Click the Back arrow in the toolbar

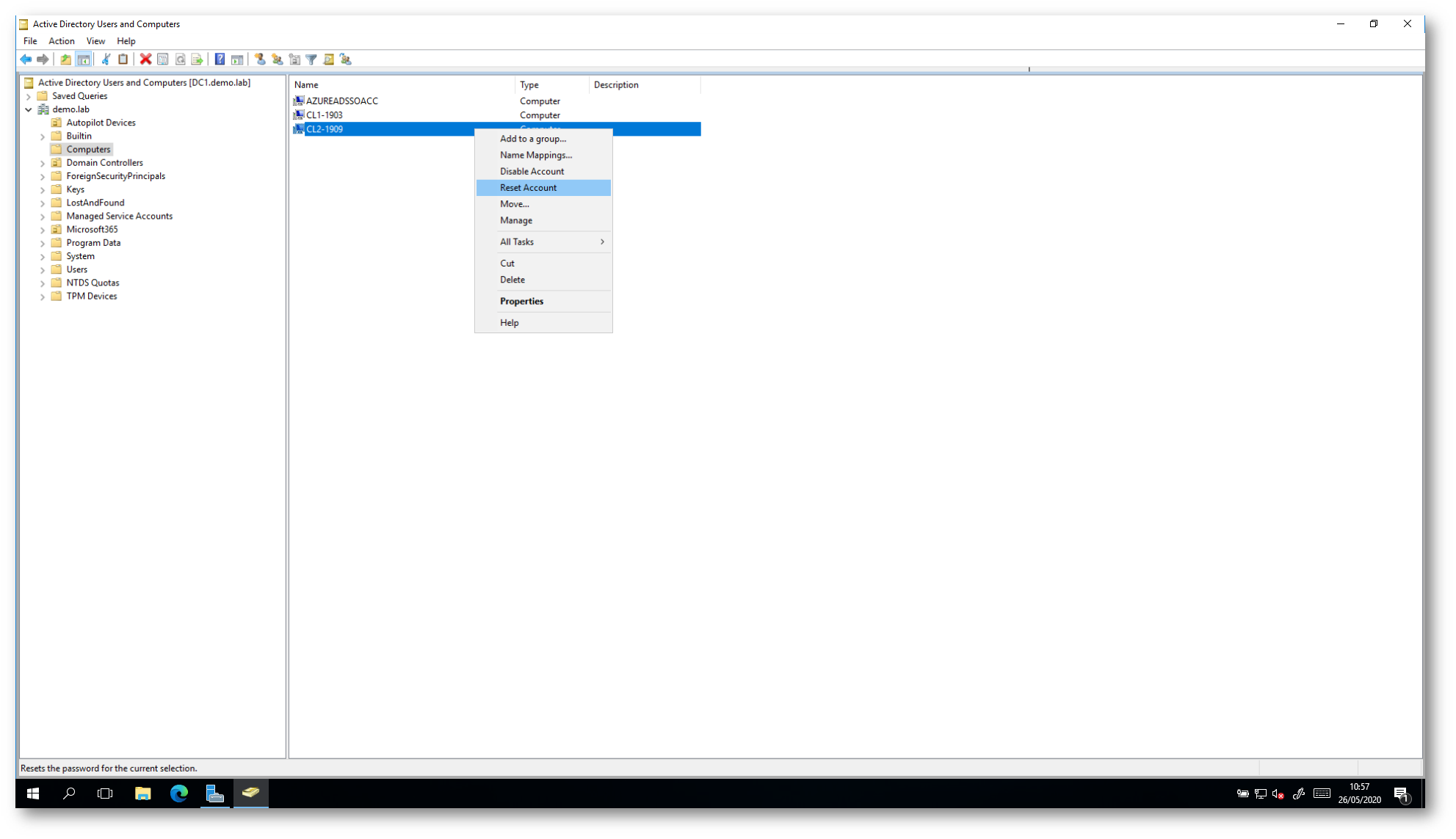26,59
